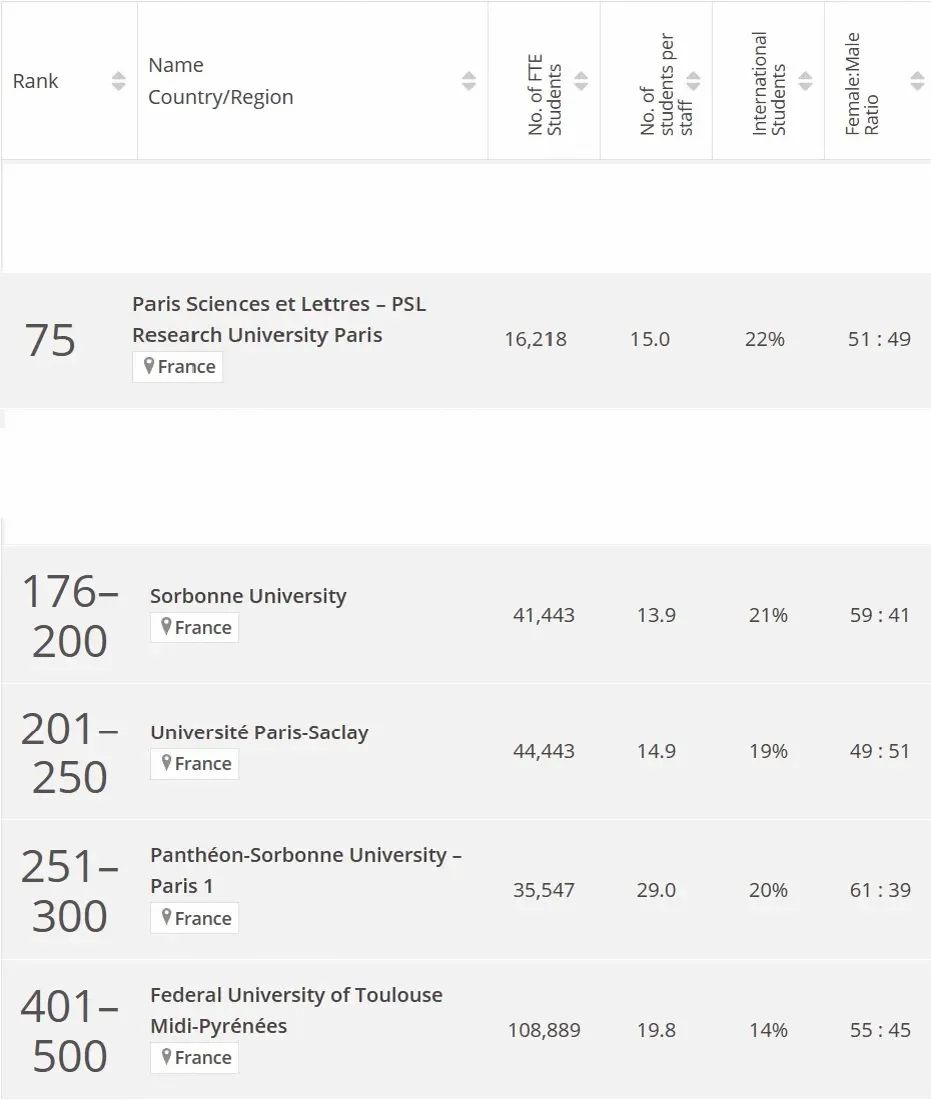Sort by No. of FTE Students arrows
931x1100 pixels.
tap(581, 81)
